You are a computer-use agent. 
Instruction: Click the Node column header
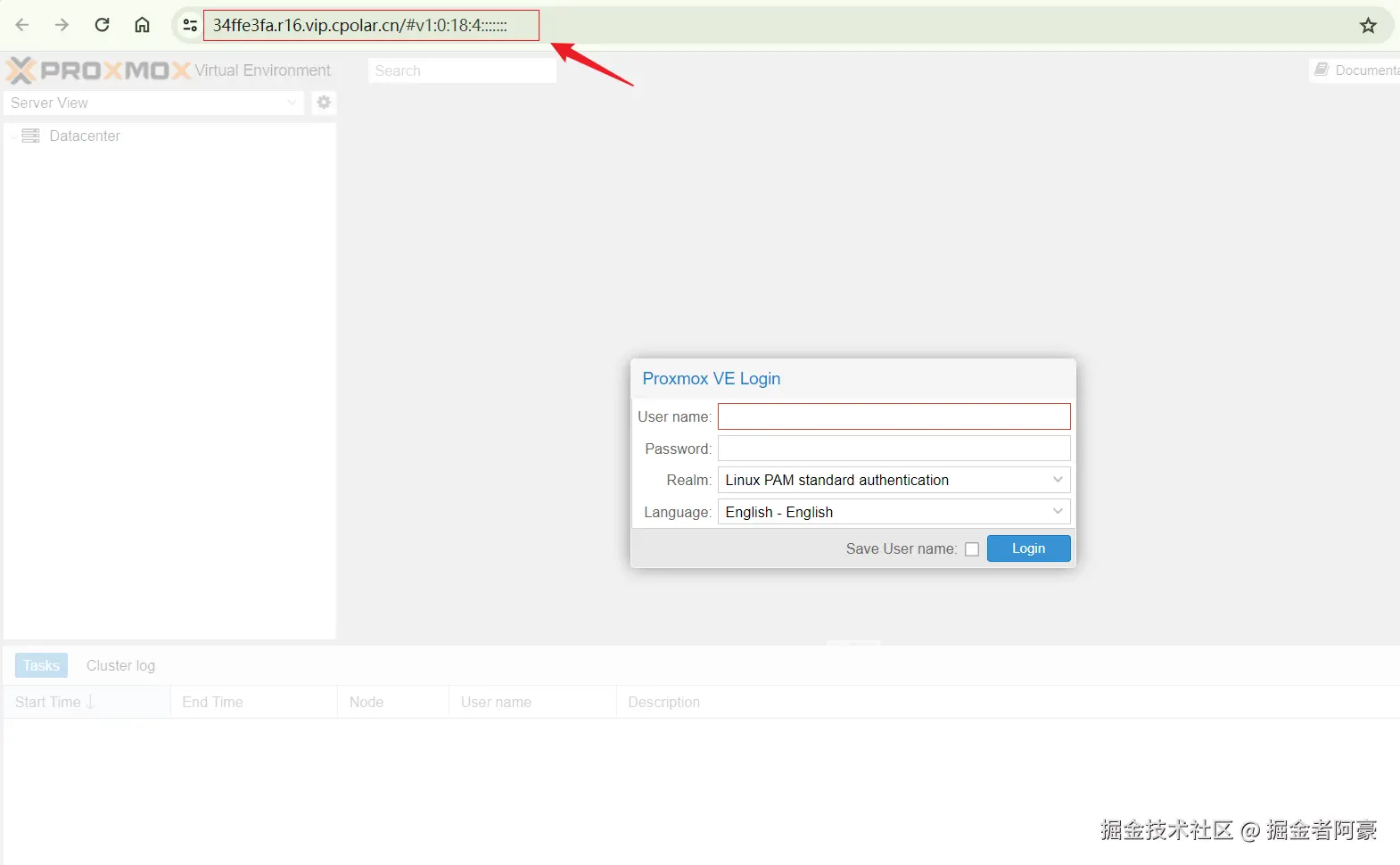pos(393,702)
